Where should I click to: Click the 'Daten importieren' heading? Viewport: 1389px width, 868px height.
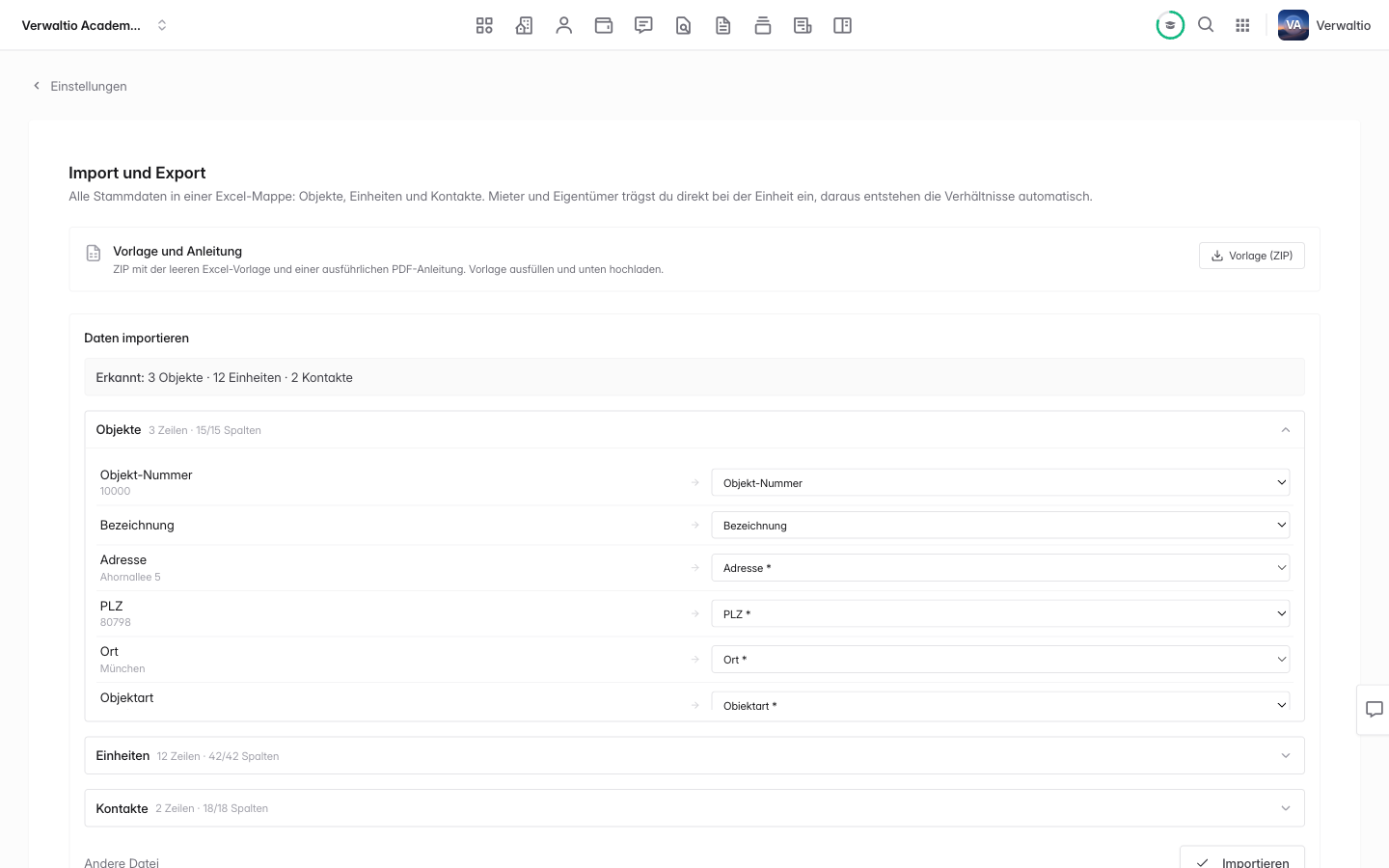coord(137,339)
